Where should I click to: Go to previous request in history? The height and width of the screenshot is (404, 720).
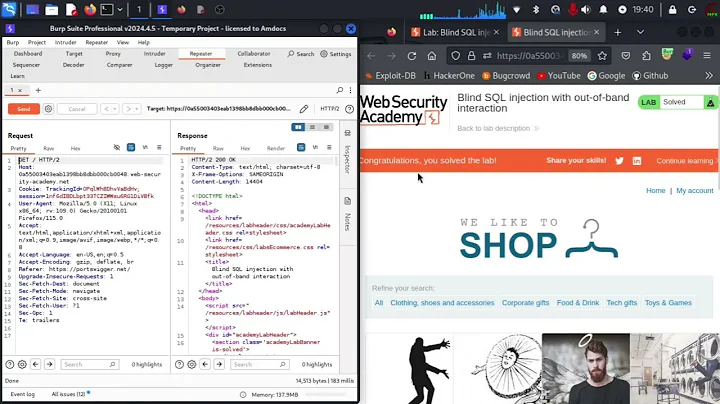(x=107, y=109)
